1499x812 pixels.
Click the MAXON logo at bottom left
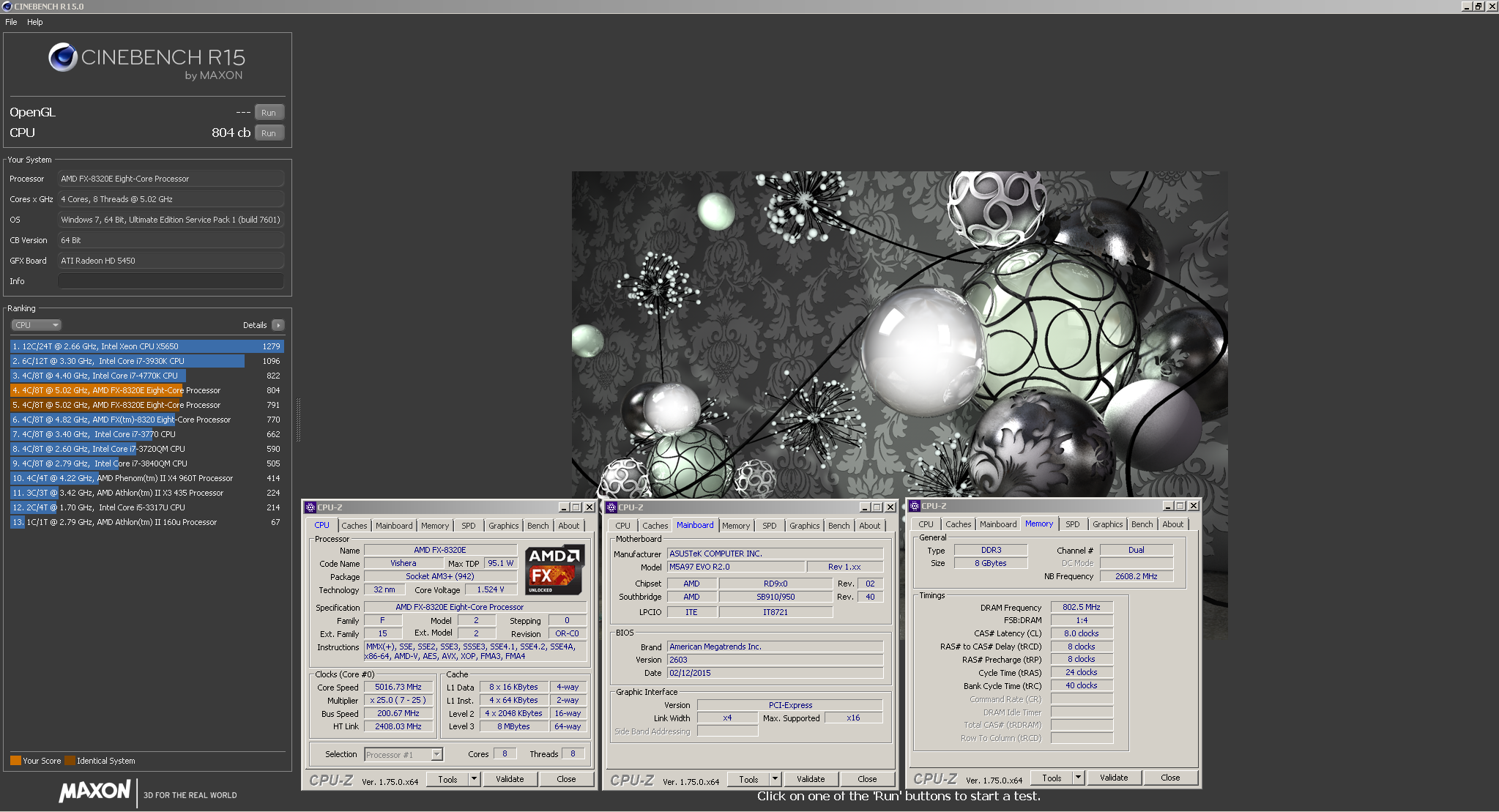click(94, 791)
